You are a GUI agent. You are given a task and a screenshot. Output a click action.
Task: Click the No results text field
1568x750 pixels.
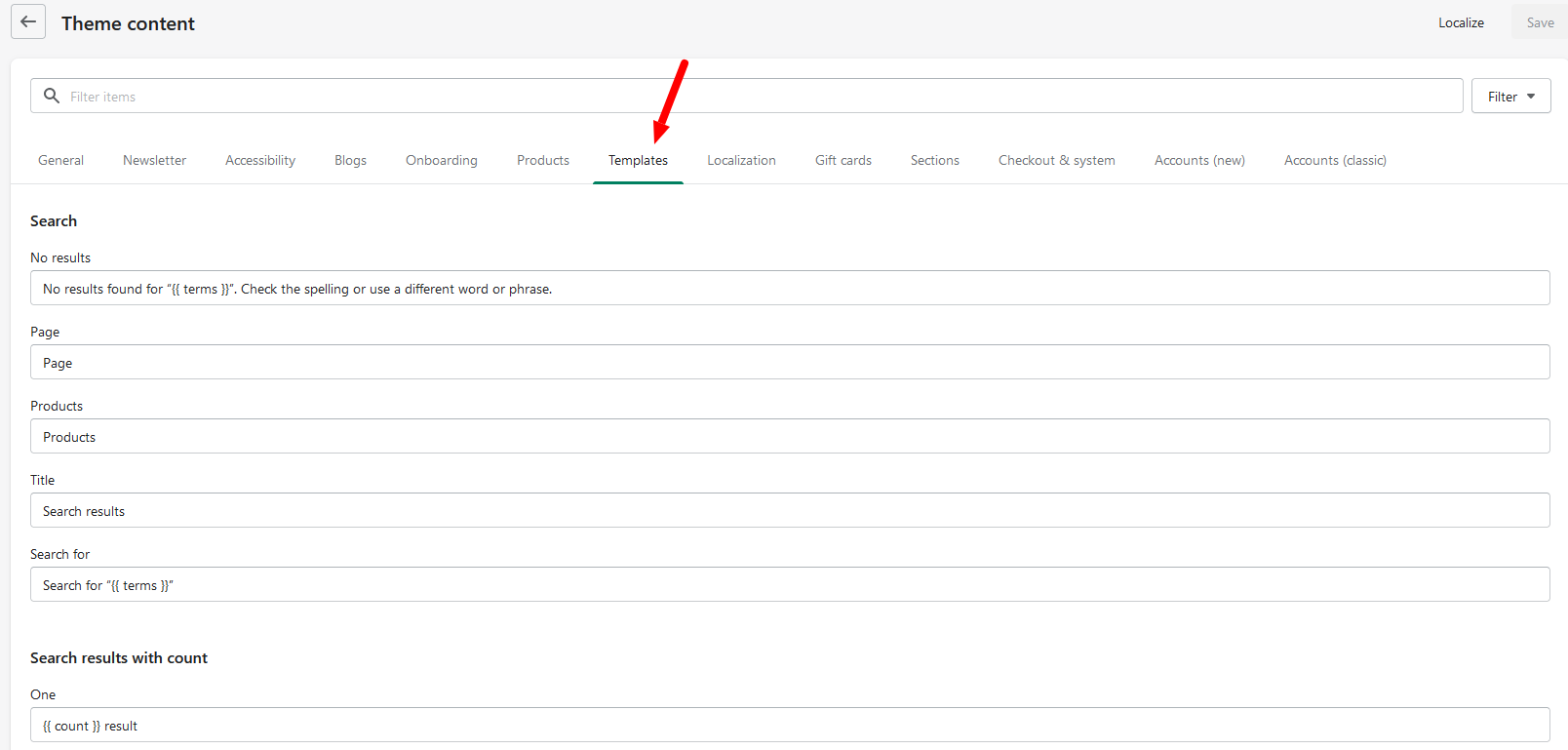tap(790, 289)
